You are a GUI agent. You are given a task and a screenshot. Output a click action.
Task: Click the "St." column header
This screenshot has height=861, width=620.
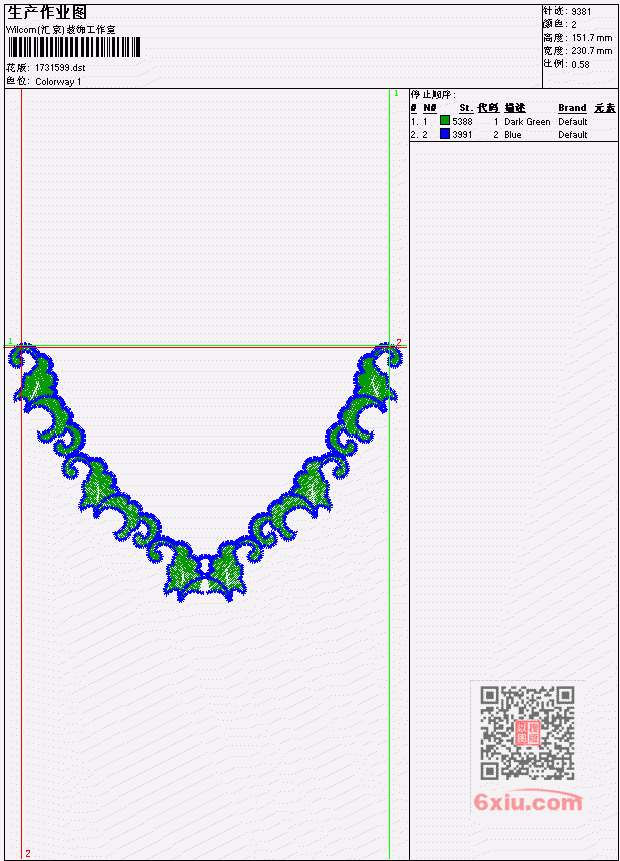click(466, 108)
